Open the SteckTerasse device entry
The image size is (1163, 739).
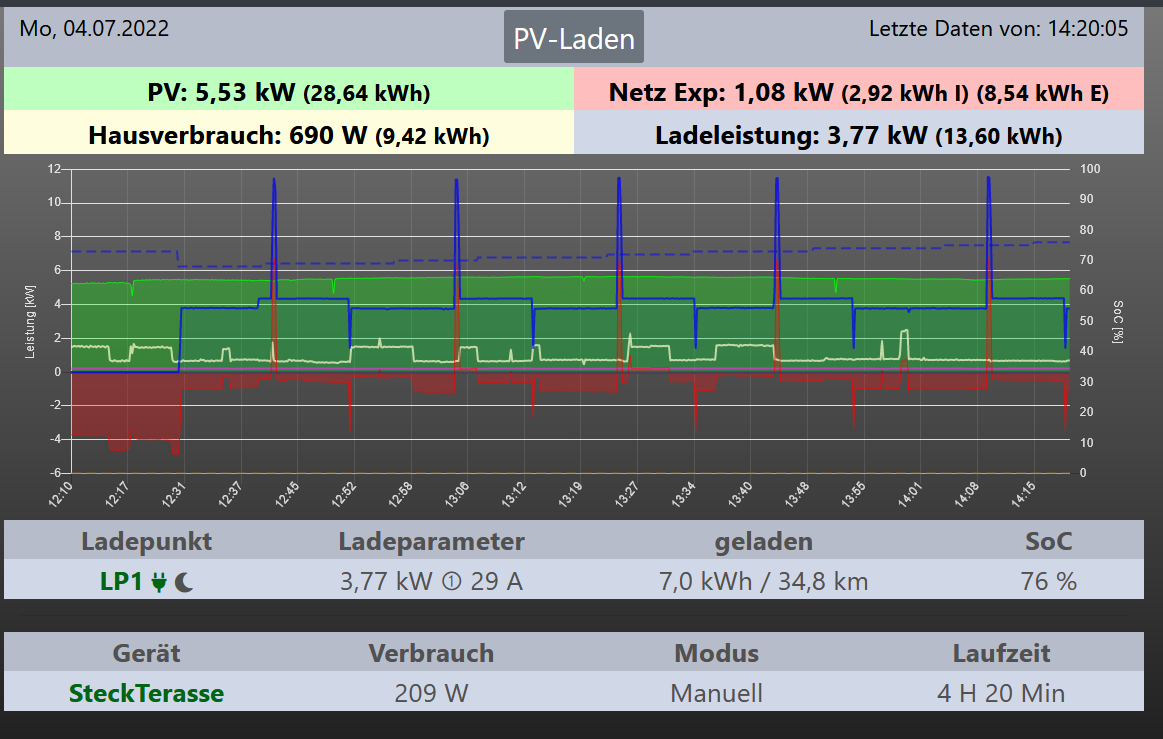[146, 693]
